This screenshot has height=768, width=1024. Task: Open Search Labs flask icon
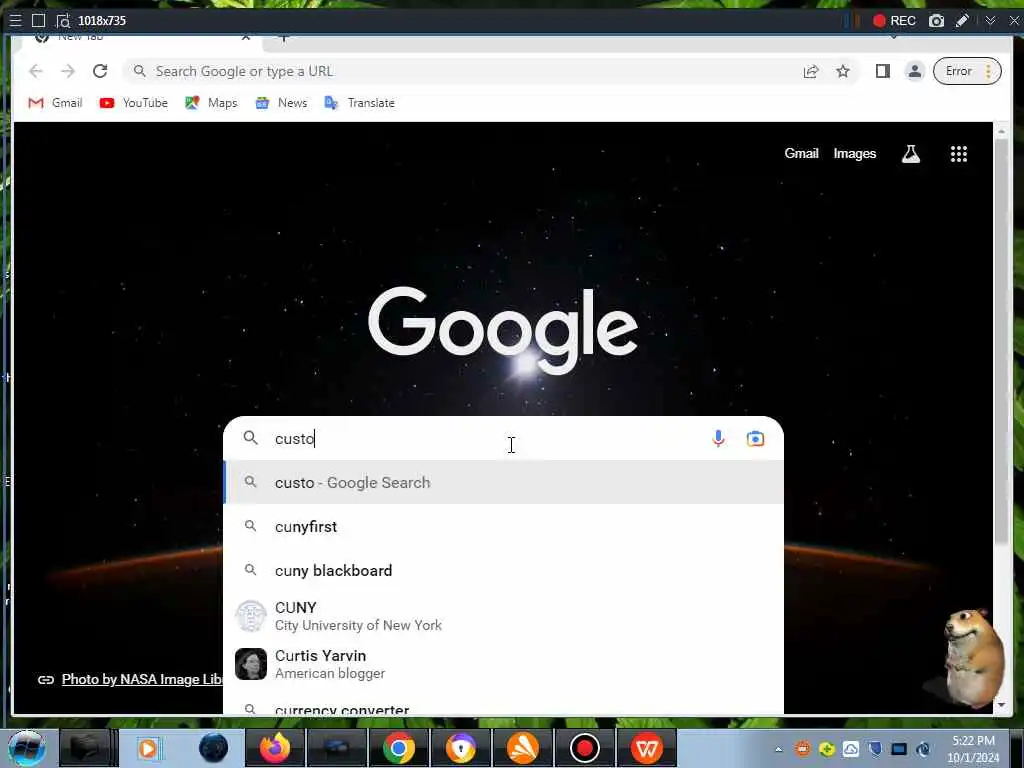[910, 154]
